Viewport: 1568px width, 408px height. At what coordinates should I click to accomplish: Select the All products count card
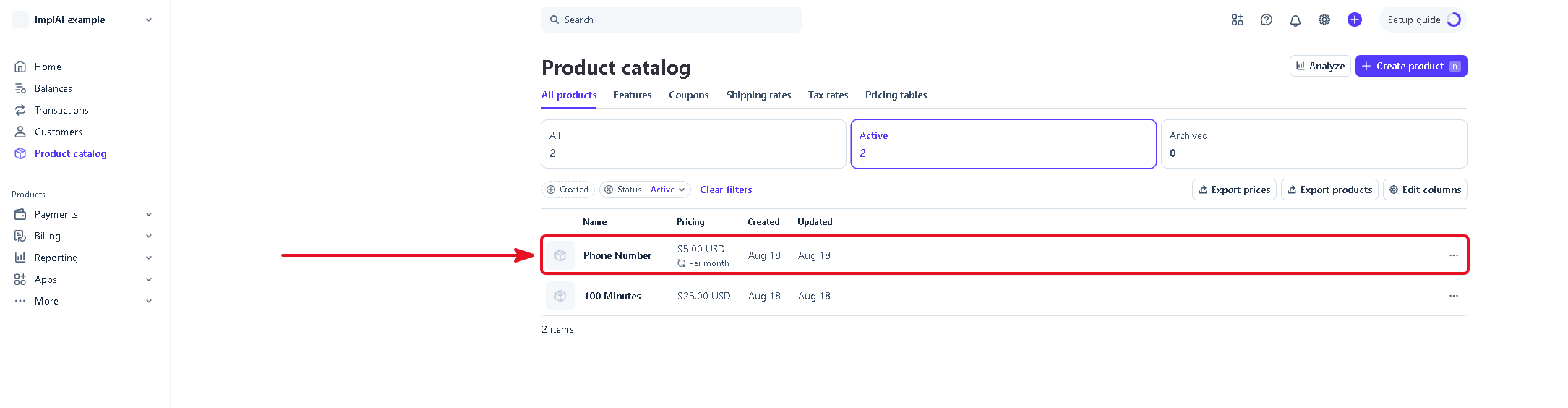(693, 144)
